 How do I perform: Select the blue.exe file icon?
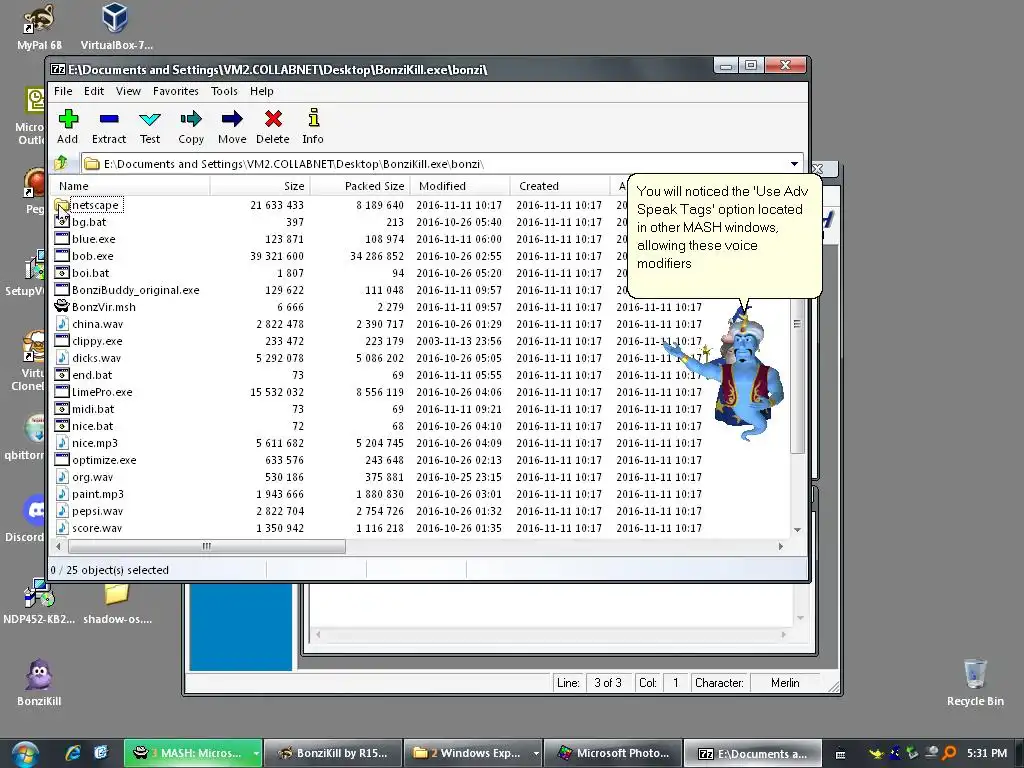61,239
